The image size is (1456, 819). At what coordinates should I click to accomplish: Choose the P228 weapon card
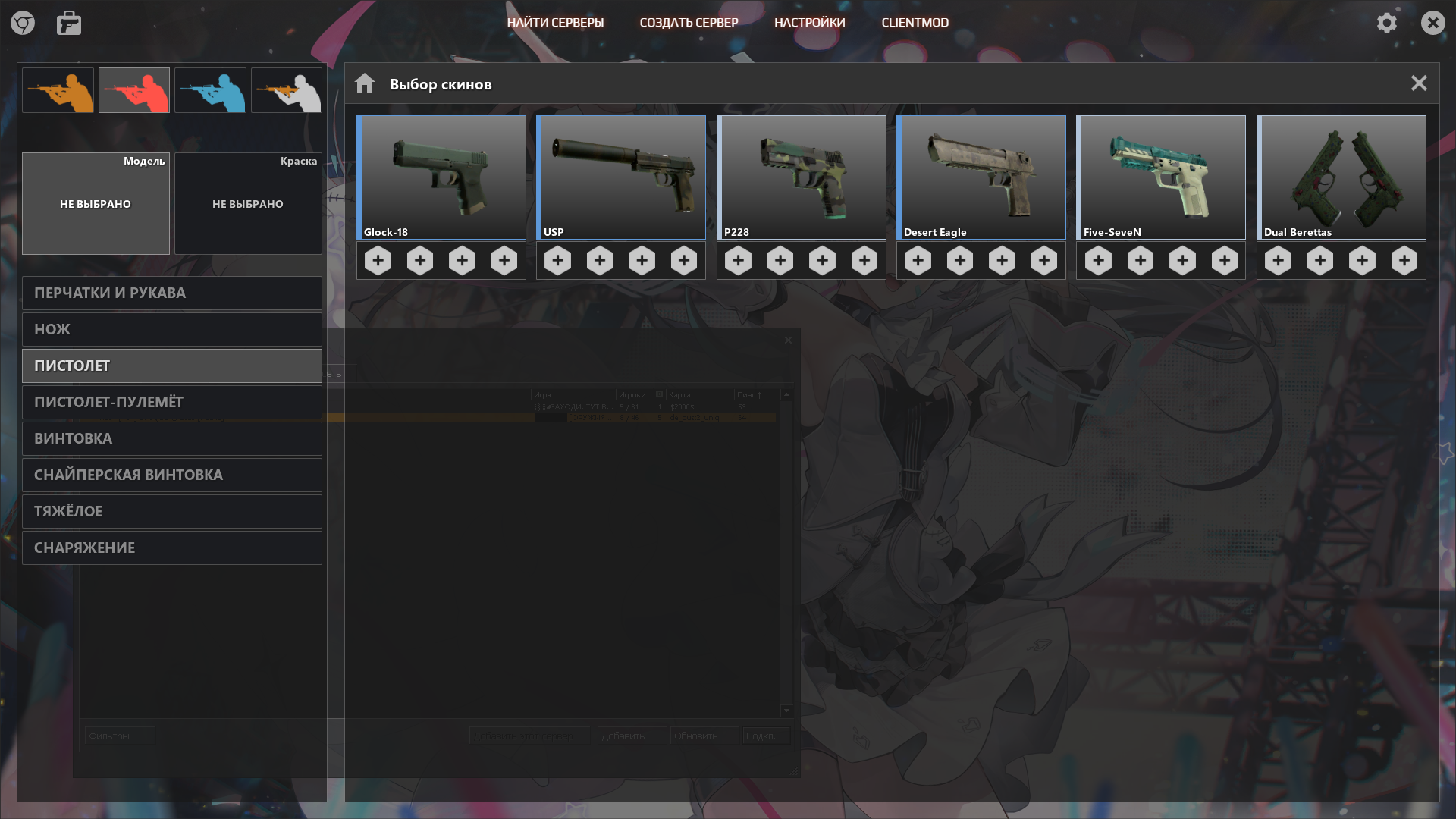tap(802, 177)
